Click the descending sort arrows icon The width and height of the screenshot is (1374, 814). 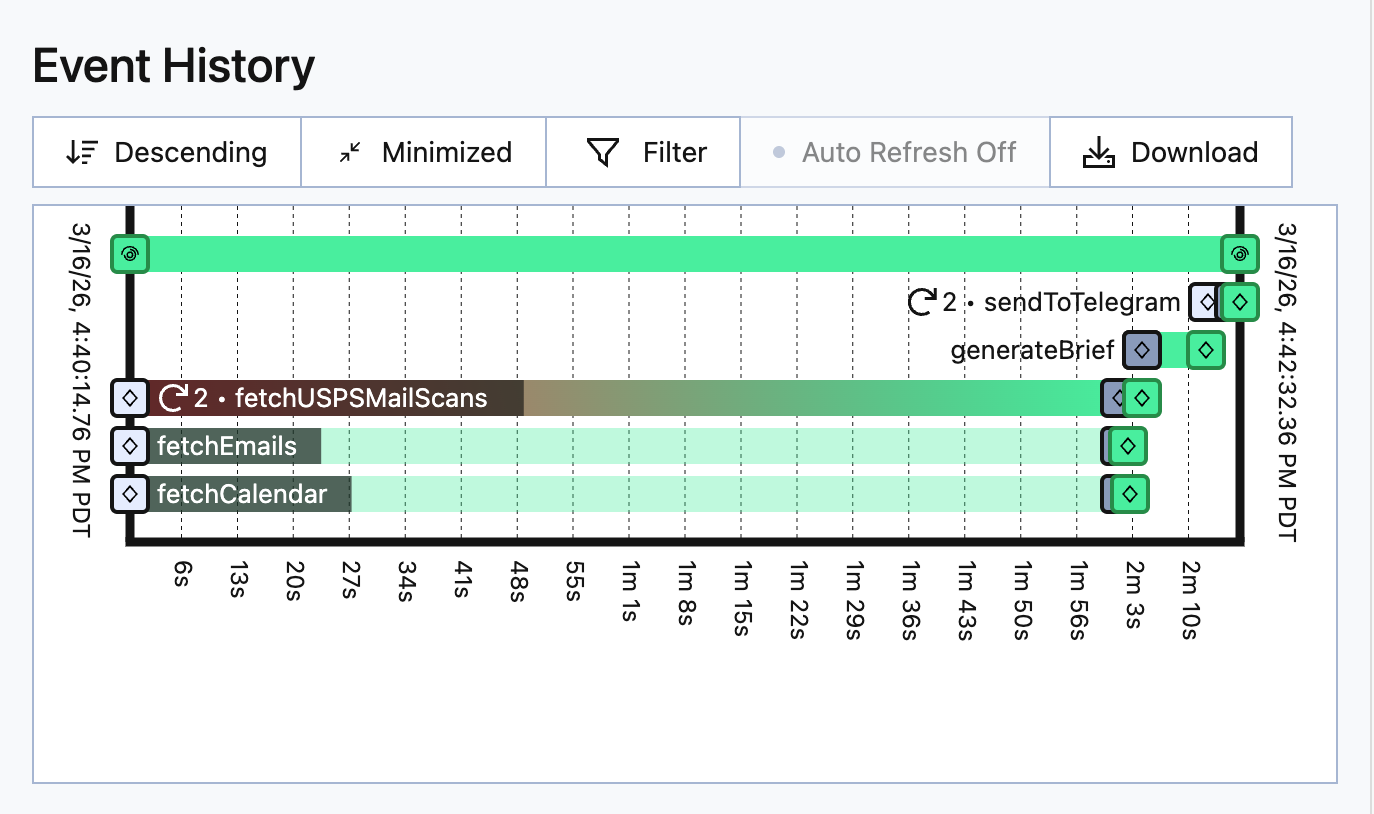click(x=80, y=152)
